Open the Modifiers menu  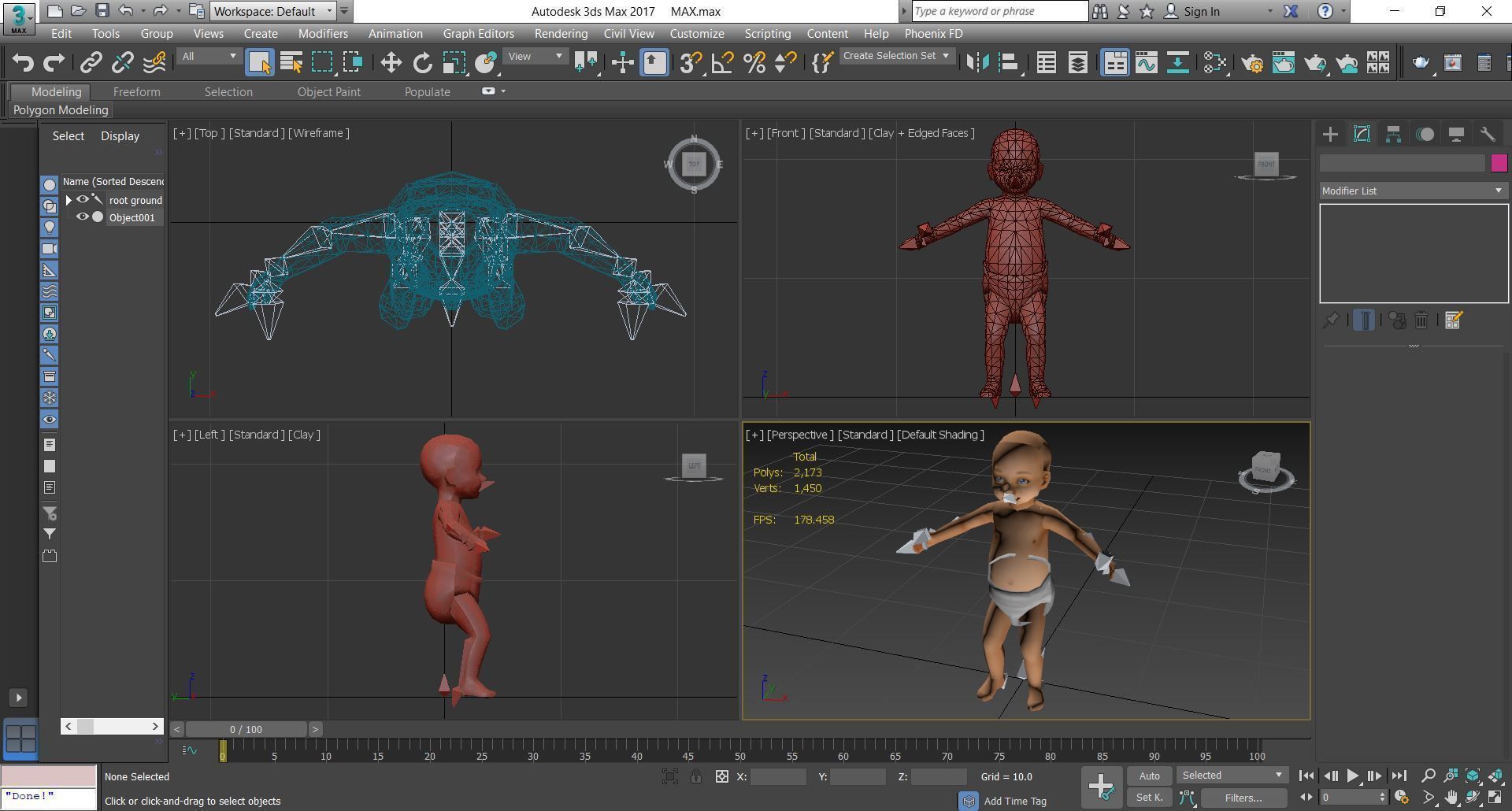tap(323, 34)
